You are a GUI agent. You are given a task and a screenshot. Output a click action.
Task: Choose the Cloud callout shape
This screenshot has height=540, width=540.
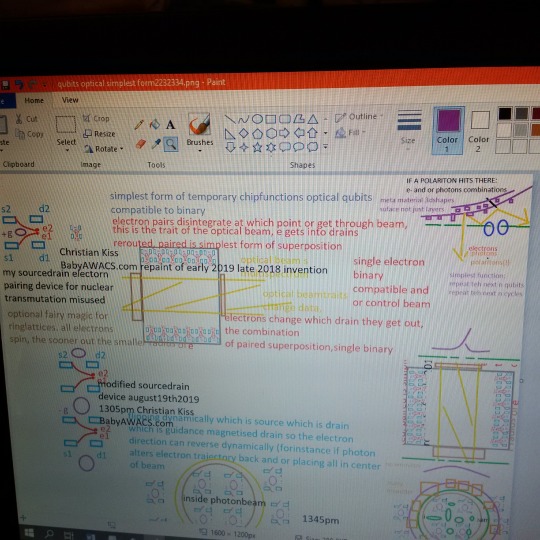tap(312, 147)
